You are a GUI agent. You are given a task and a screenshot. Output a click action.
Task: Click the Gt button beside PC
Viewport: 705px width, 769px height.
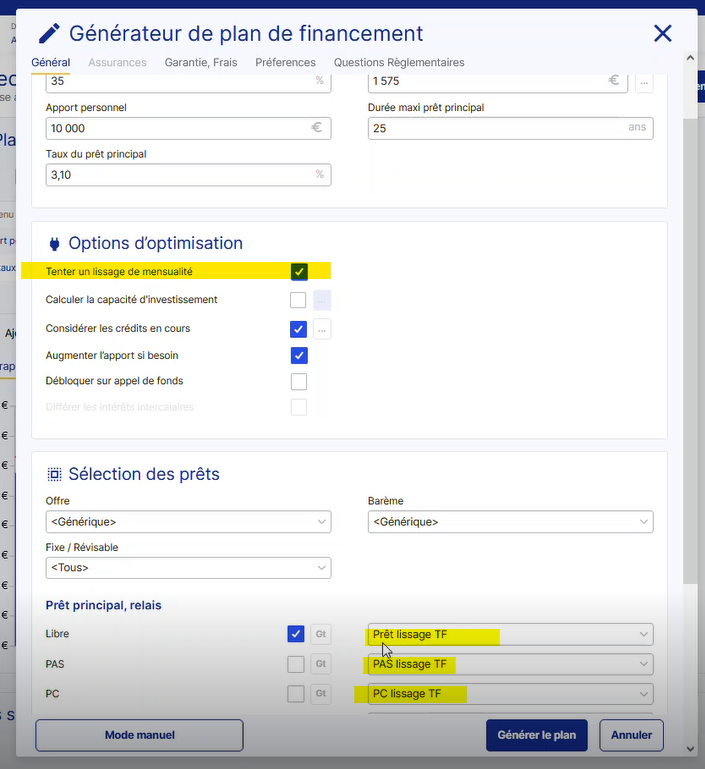[x=322, y=694]
